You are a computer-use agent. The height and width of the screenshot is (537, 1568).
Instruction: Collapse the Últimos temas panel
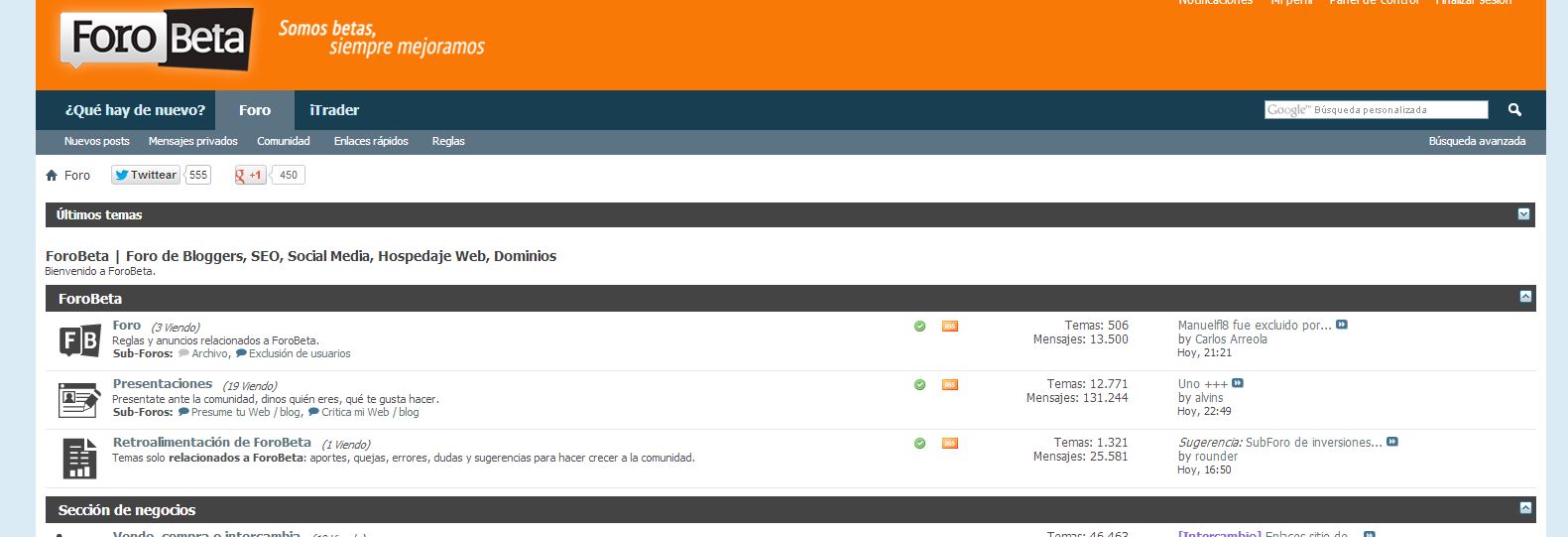[x=1524, y=214]
